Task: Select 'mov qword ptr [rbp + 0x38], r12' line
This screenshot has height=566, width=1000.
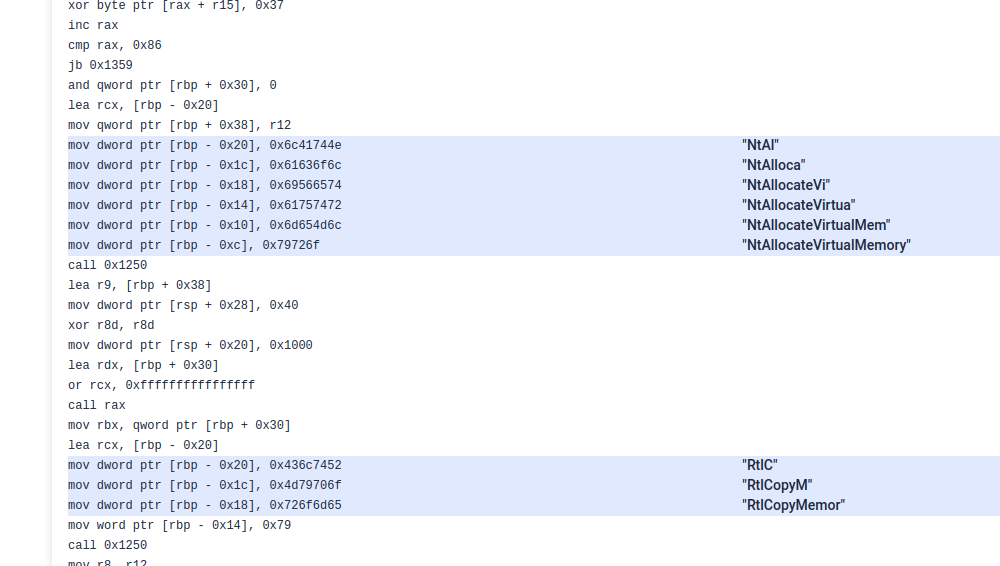Action: (x=179, y=125)
